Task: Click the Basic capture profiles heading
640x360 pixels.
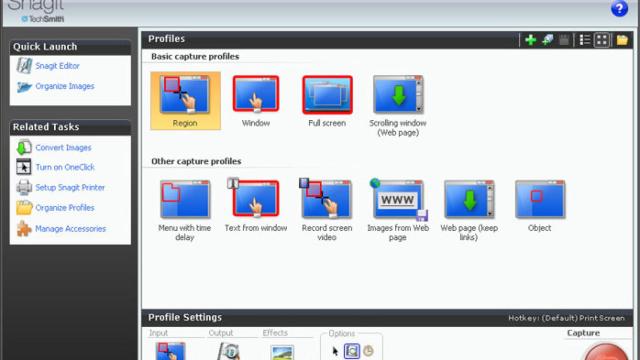Action: point(195,56)
